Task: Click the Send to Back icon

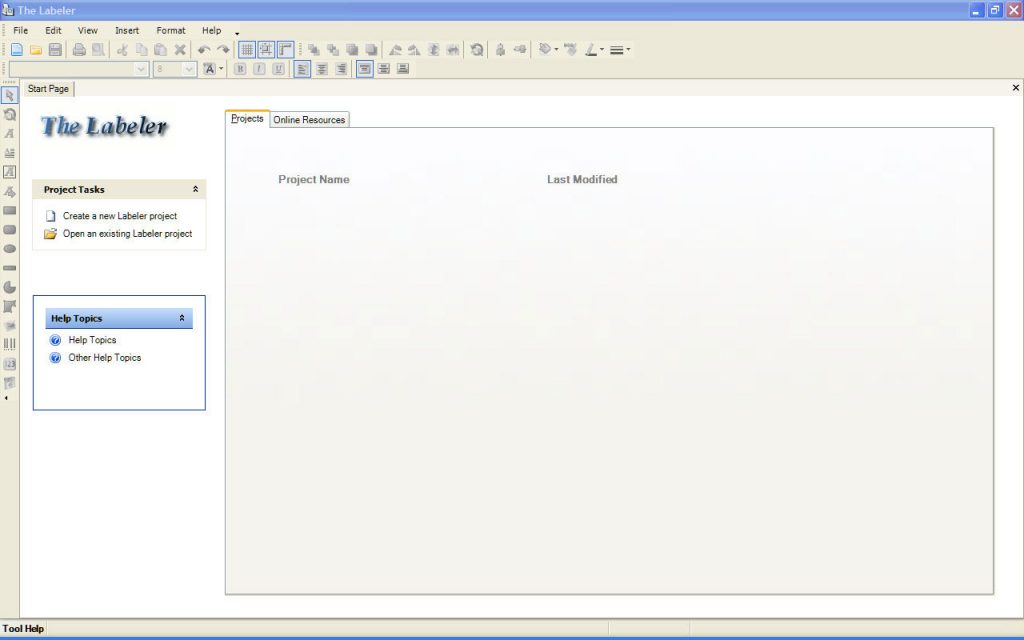Action: (371, 50)
